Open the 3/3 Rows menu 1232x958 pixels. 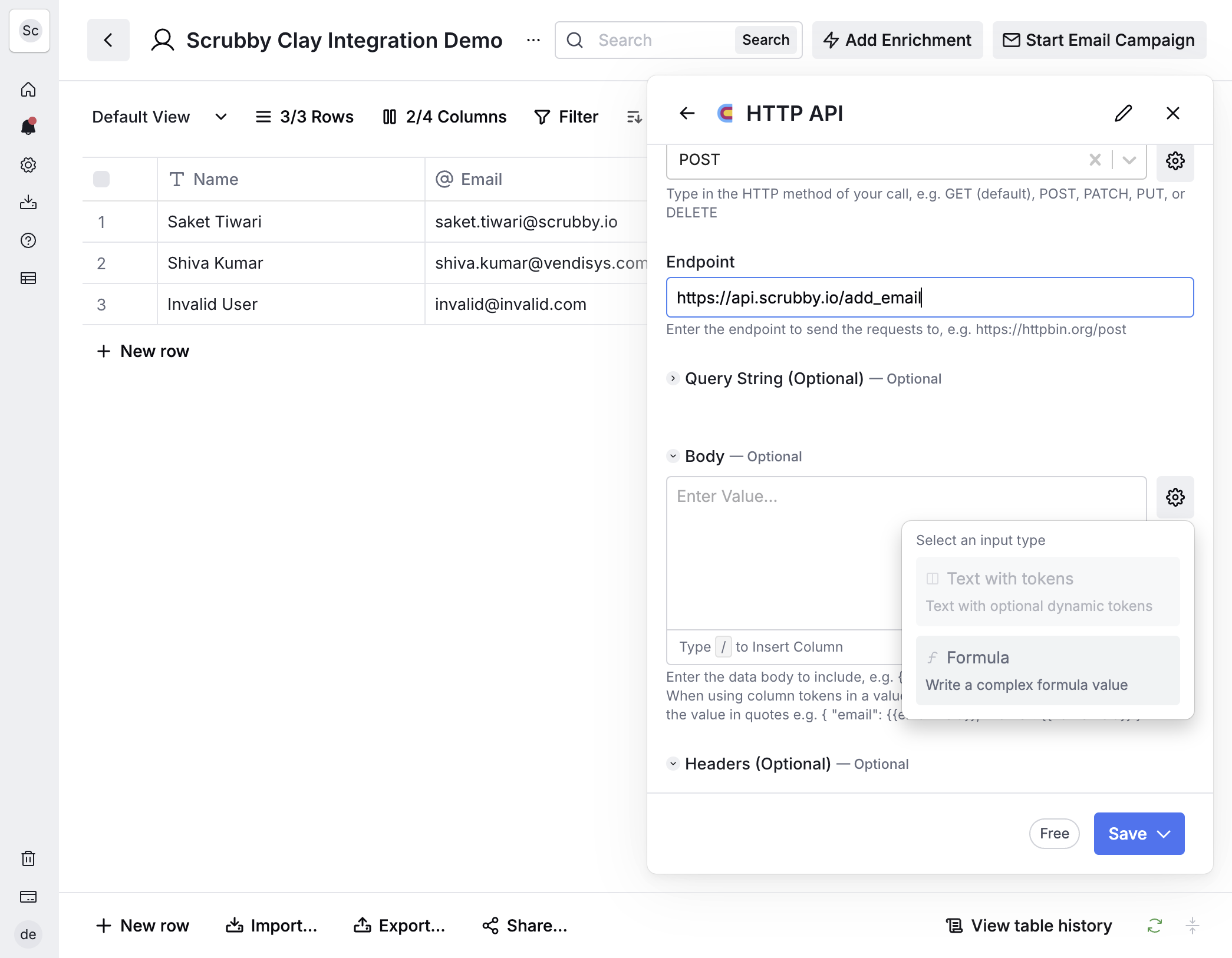[305, 117]
